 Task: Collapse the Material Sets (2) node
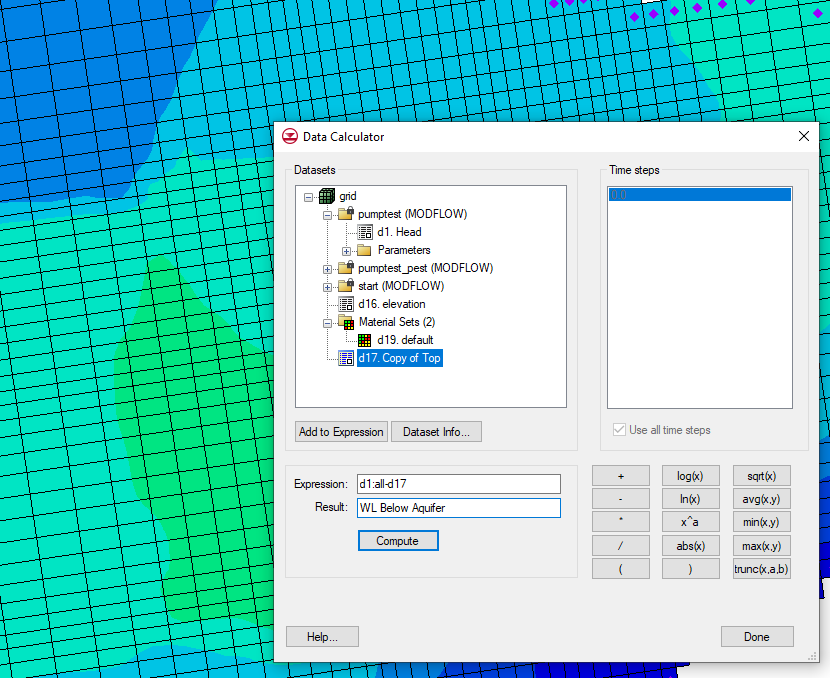327,322
